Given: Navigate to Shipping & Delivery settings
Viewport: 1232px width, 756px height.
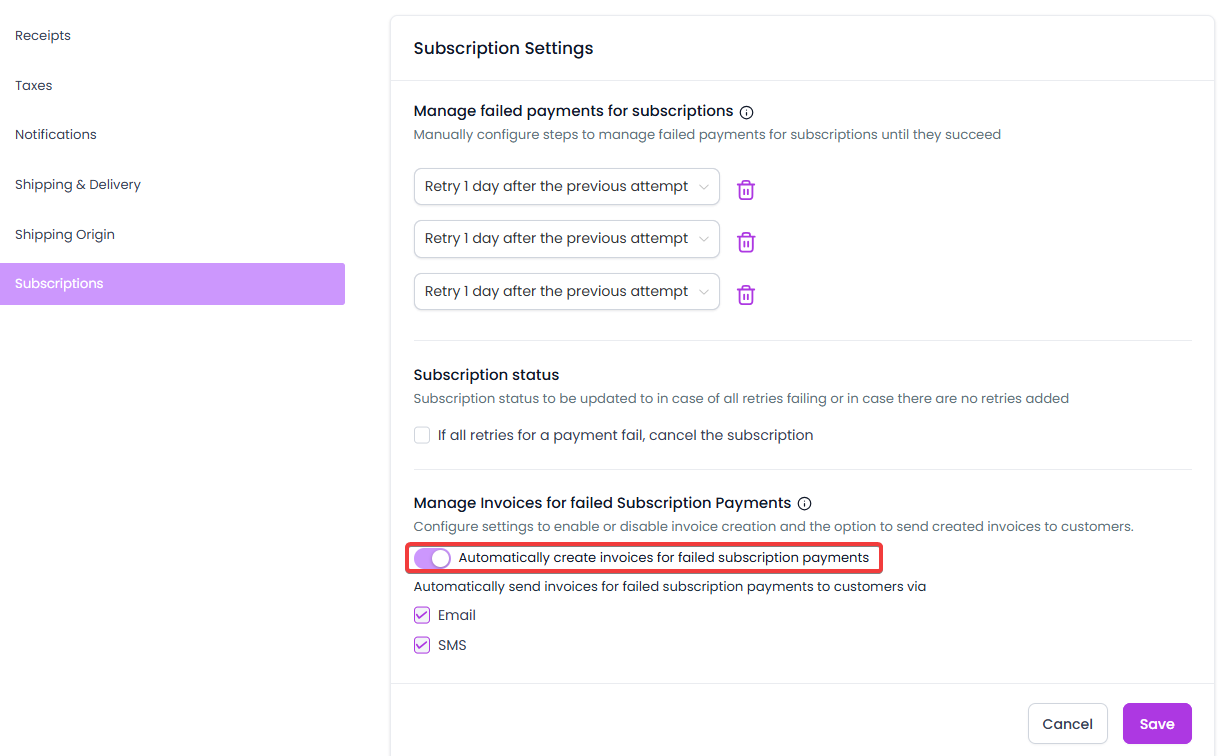Looking at the screenshot, I should (x=78, y=185).
